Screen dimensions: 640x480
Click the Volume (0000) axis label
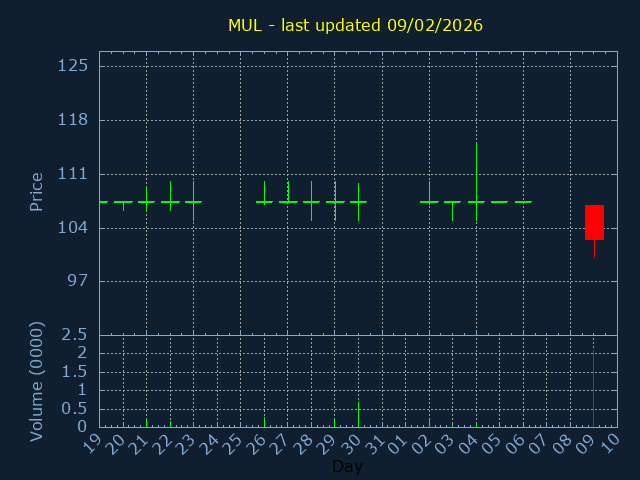(x=37, y=381)
